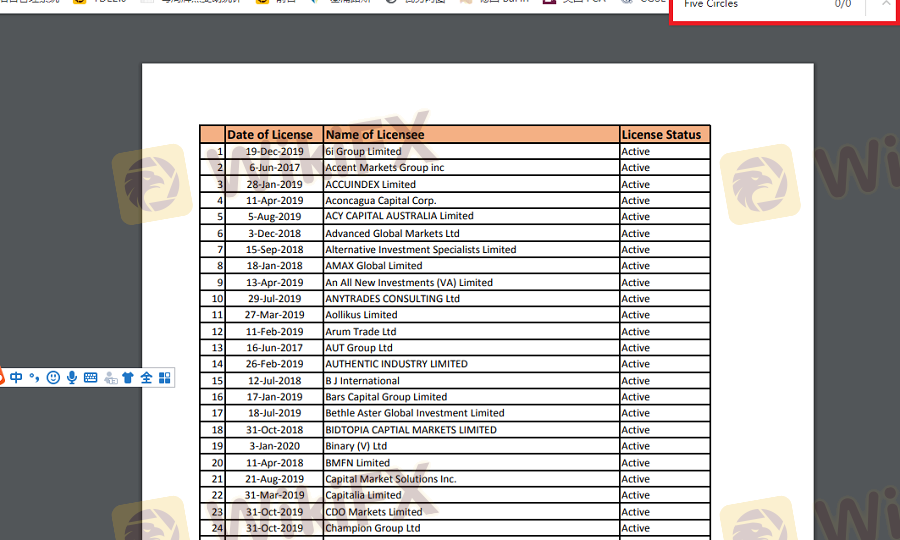Viewport: 900px width, 540px height.
Task: Open the IME toolbox grid icon
Action: coord(165,377)
